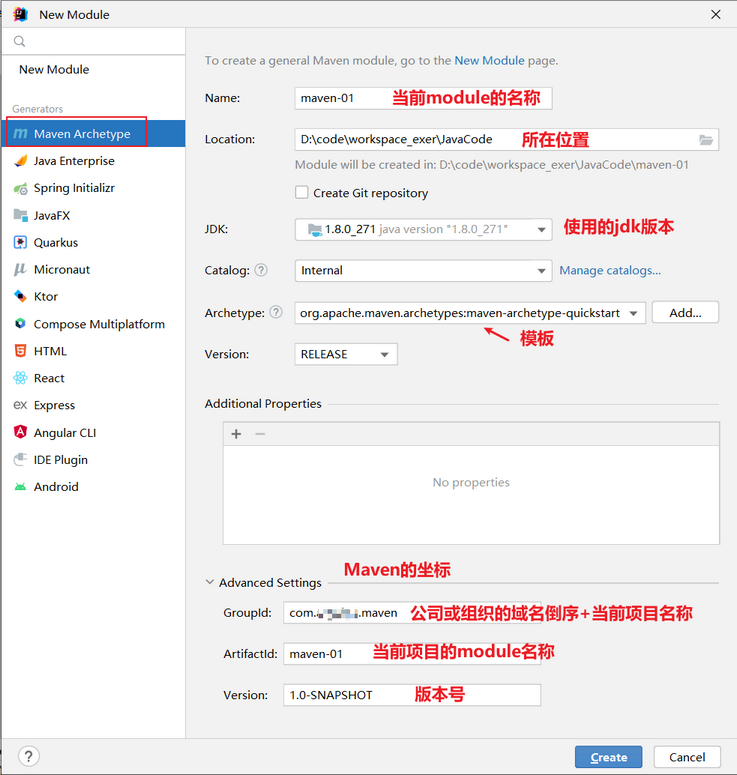Click the folder browse icon in Location field

pyautogui.click(x=706, y=140)
